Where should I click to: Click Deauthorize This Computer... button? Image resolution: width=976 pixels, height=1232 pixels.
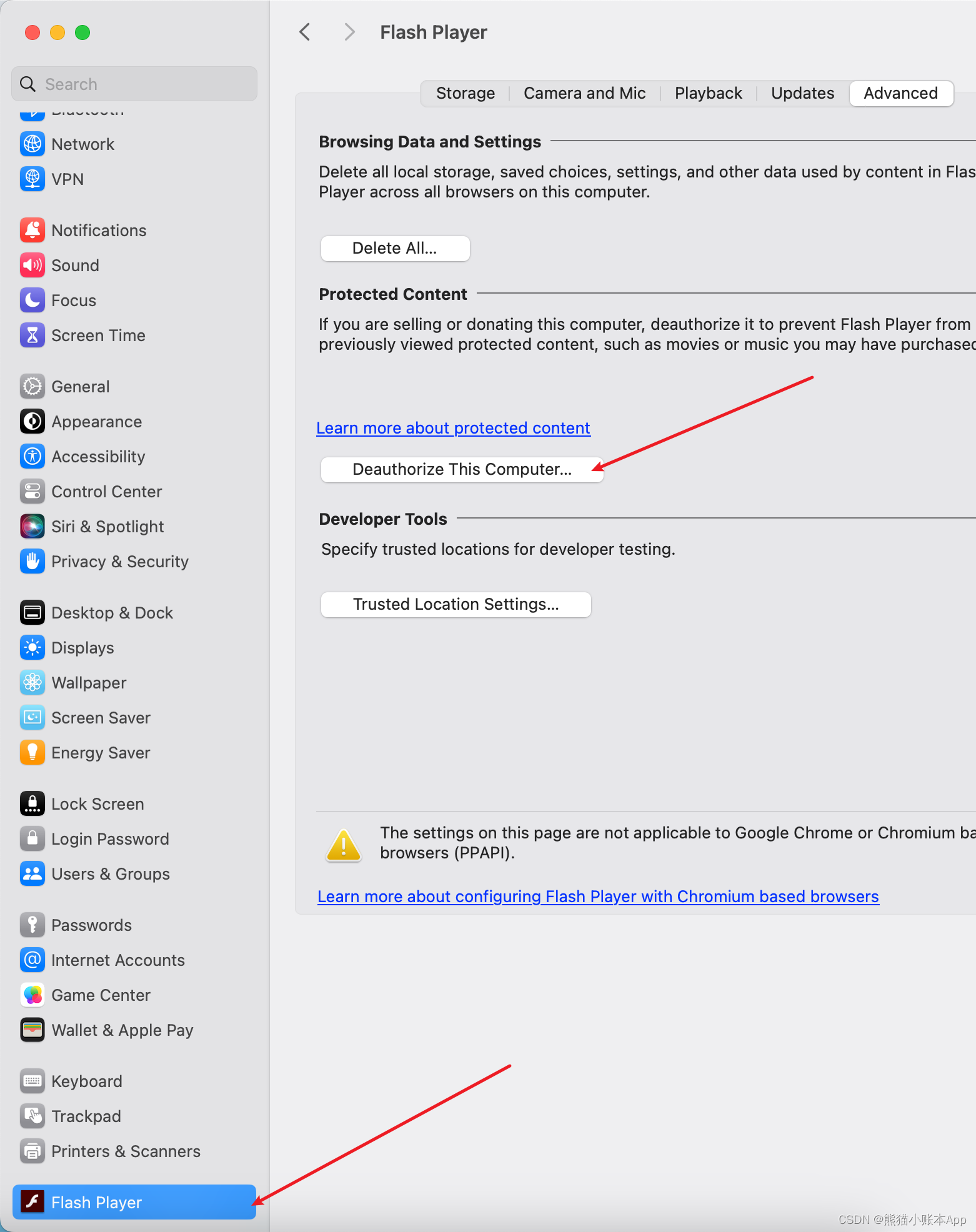462,470
